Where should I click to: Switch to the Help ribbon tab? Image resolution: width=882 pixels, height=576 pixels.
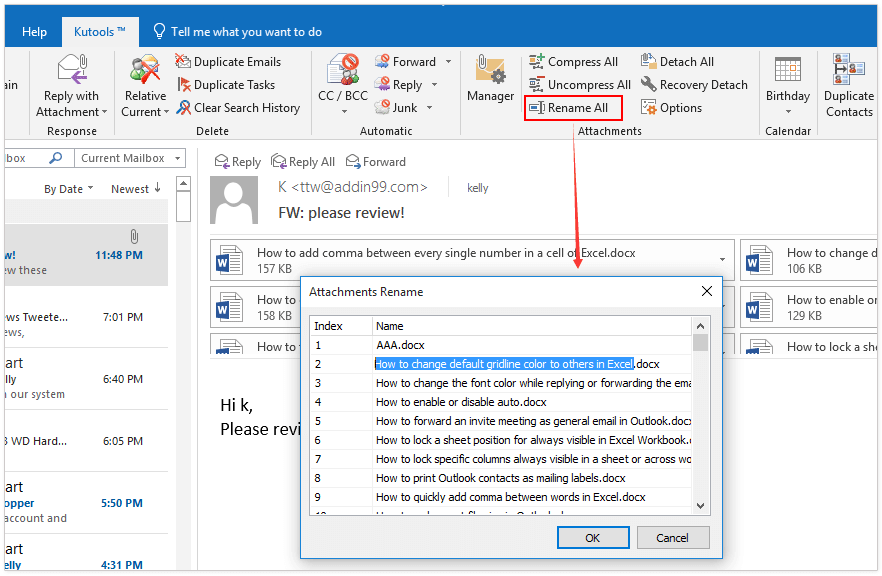(x=33, y=31)
